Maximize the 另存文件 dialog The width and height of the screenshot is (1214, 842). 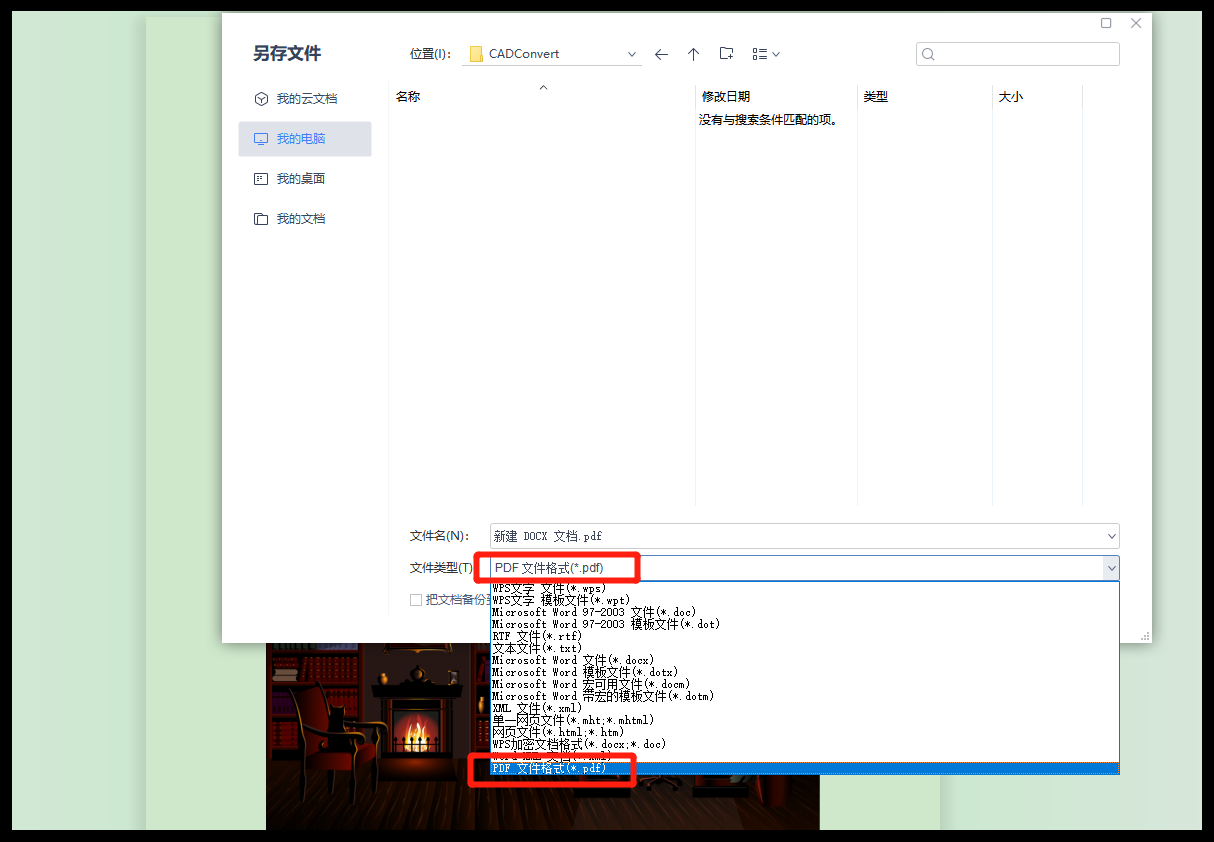coord(1106,23)
